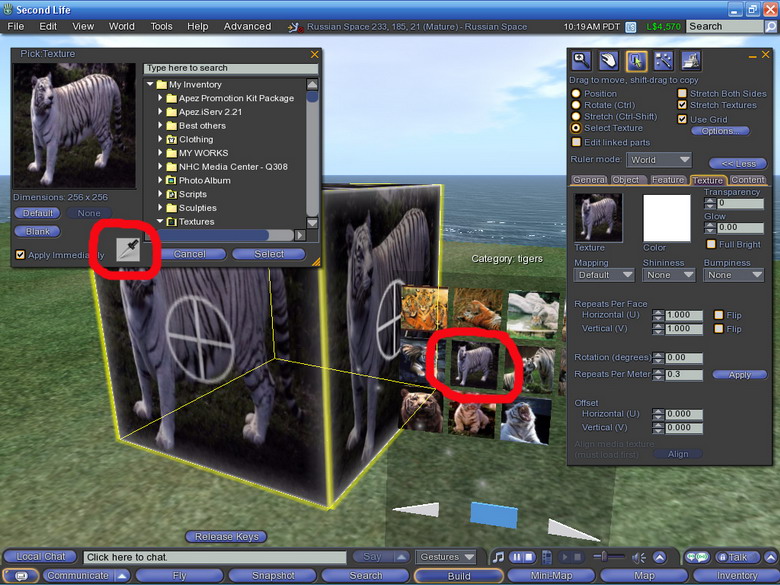Stop the music playback

point(529,557)
